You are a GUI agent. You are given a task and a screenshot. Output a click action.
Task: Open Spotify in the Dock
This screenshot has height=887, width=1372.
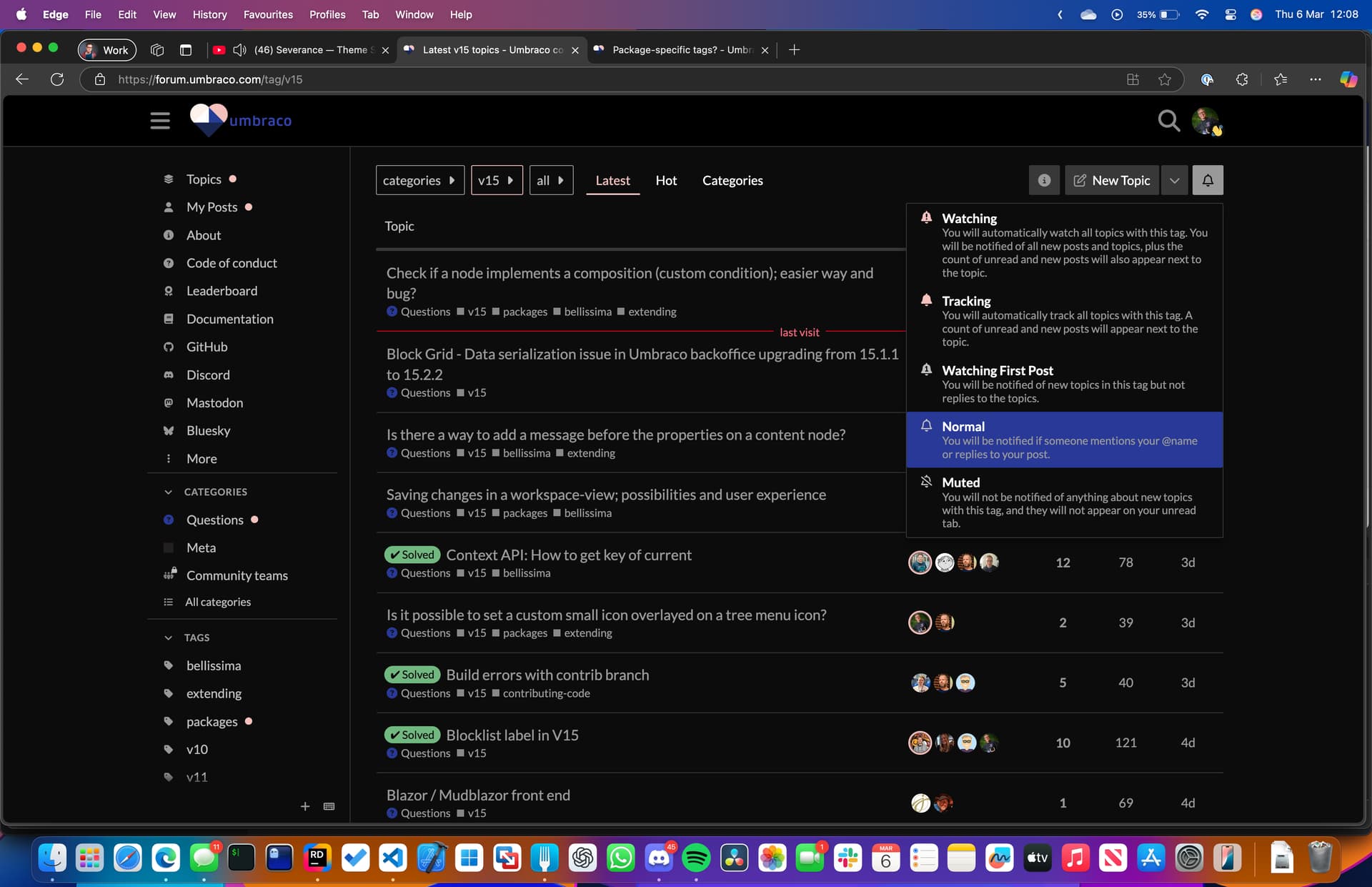coord(696,858)
